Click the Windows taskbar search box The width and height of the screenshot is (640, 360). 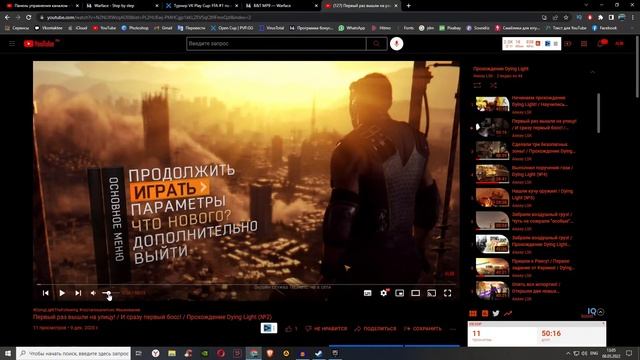coord(73,353)
